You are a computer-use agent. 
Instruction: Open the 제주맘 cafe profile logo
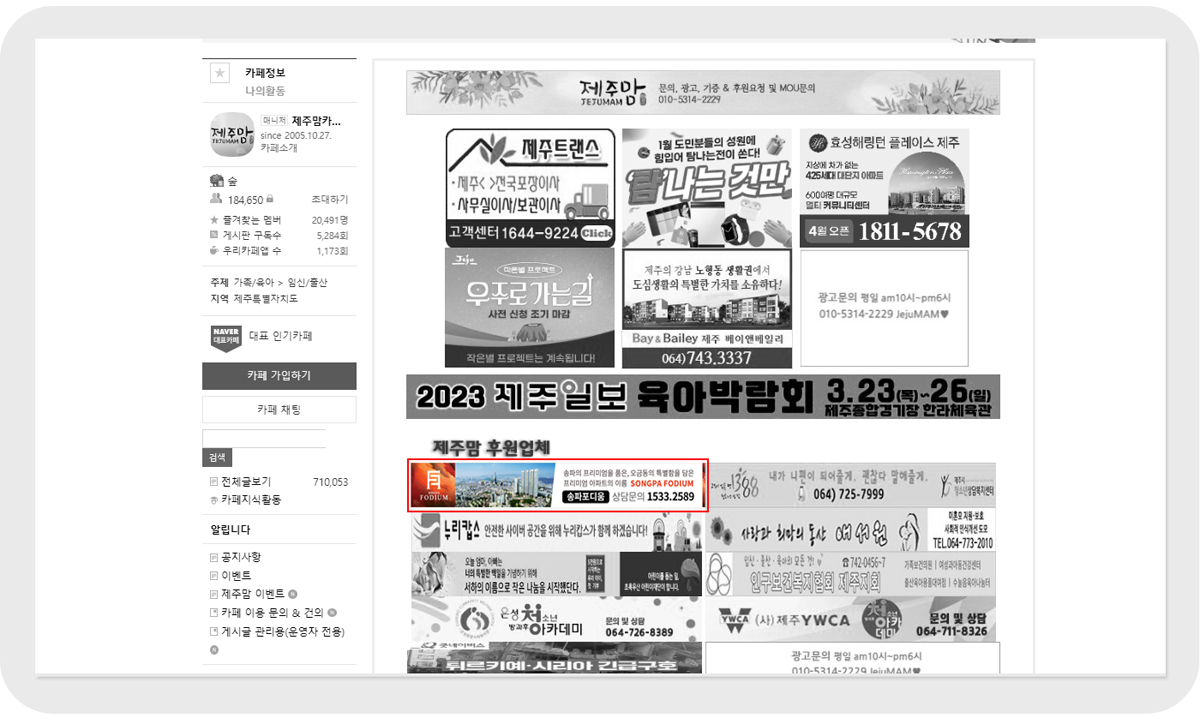point(231,133)
